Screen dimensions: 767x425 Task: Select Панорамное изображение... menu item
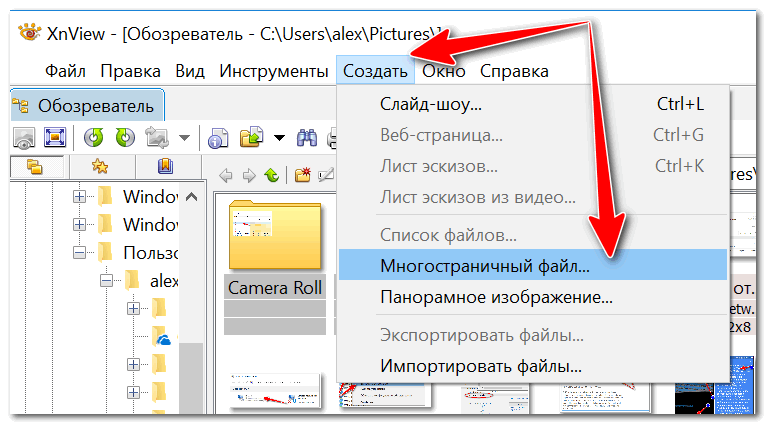533,297
